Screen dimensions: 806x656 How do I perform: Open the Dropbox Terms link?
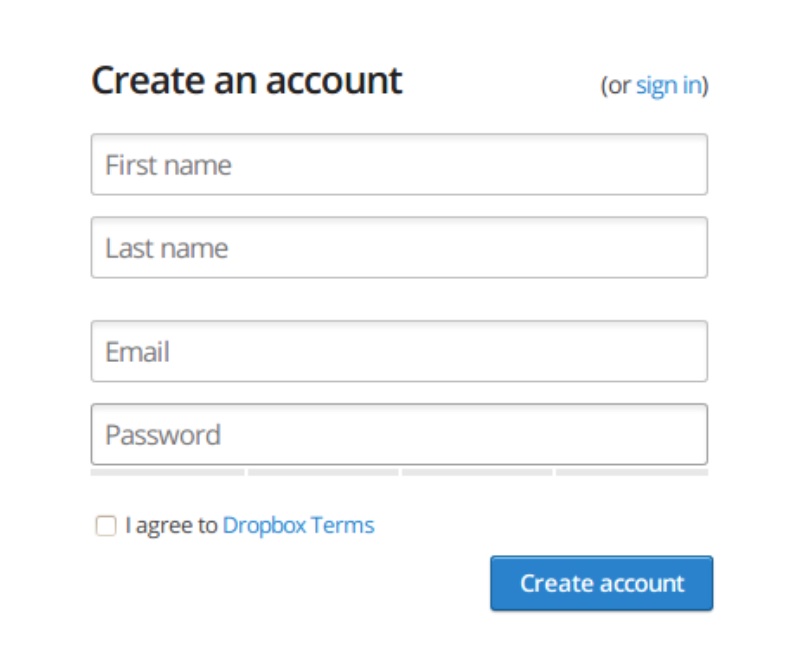pos(298,525)
